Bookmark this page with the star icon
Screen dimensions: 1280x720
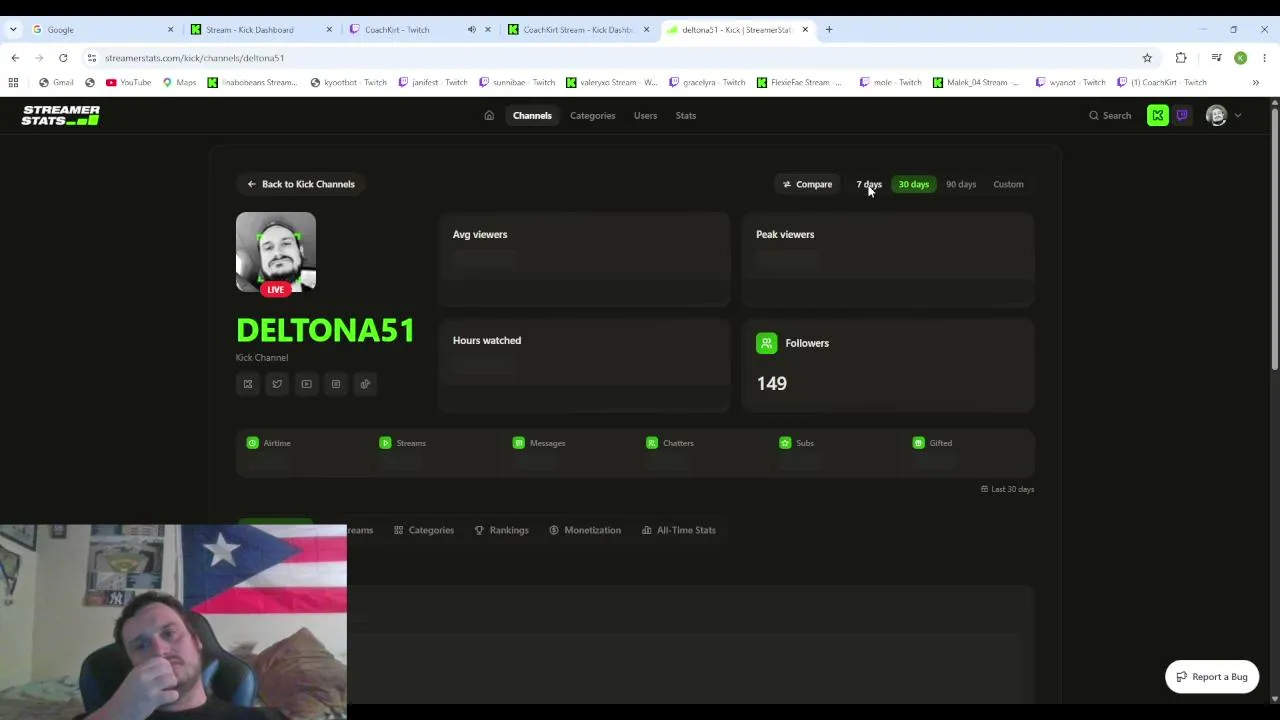[1147, 58]
